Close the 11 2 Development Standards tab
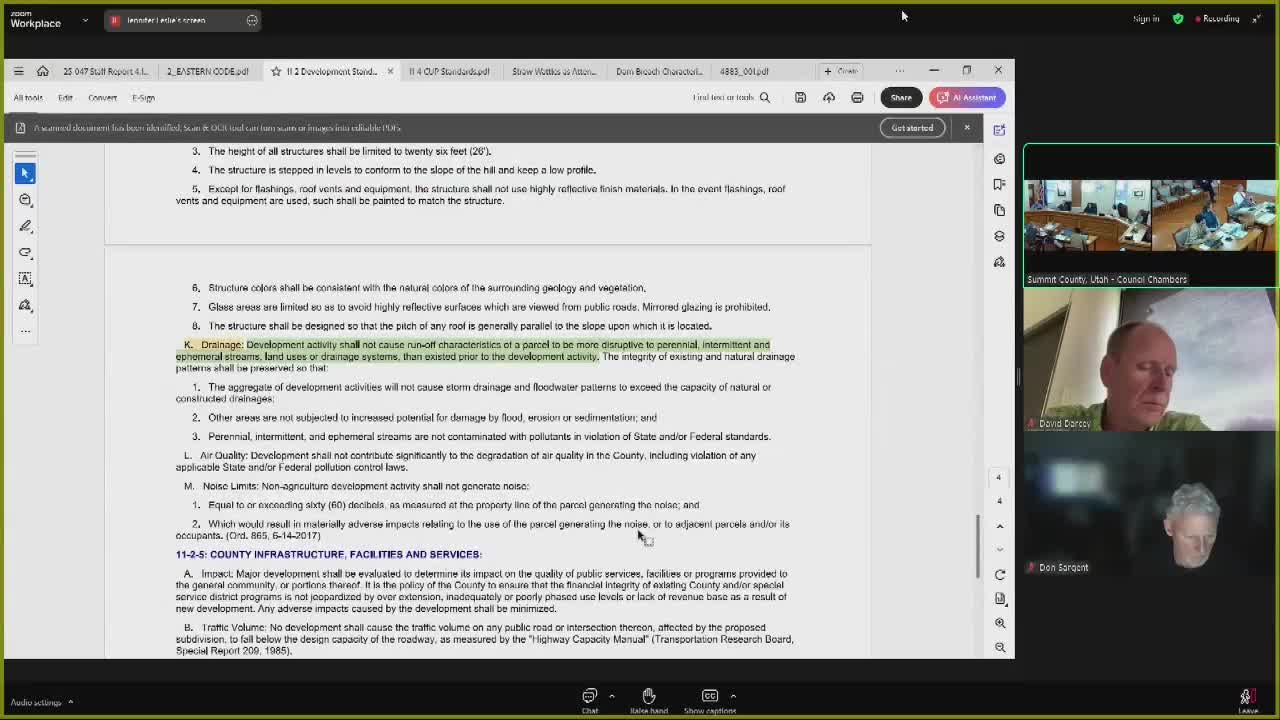 tap(390, 71)
